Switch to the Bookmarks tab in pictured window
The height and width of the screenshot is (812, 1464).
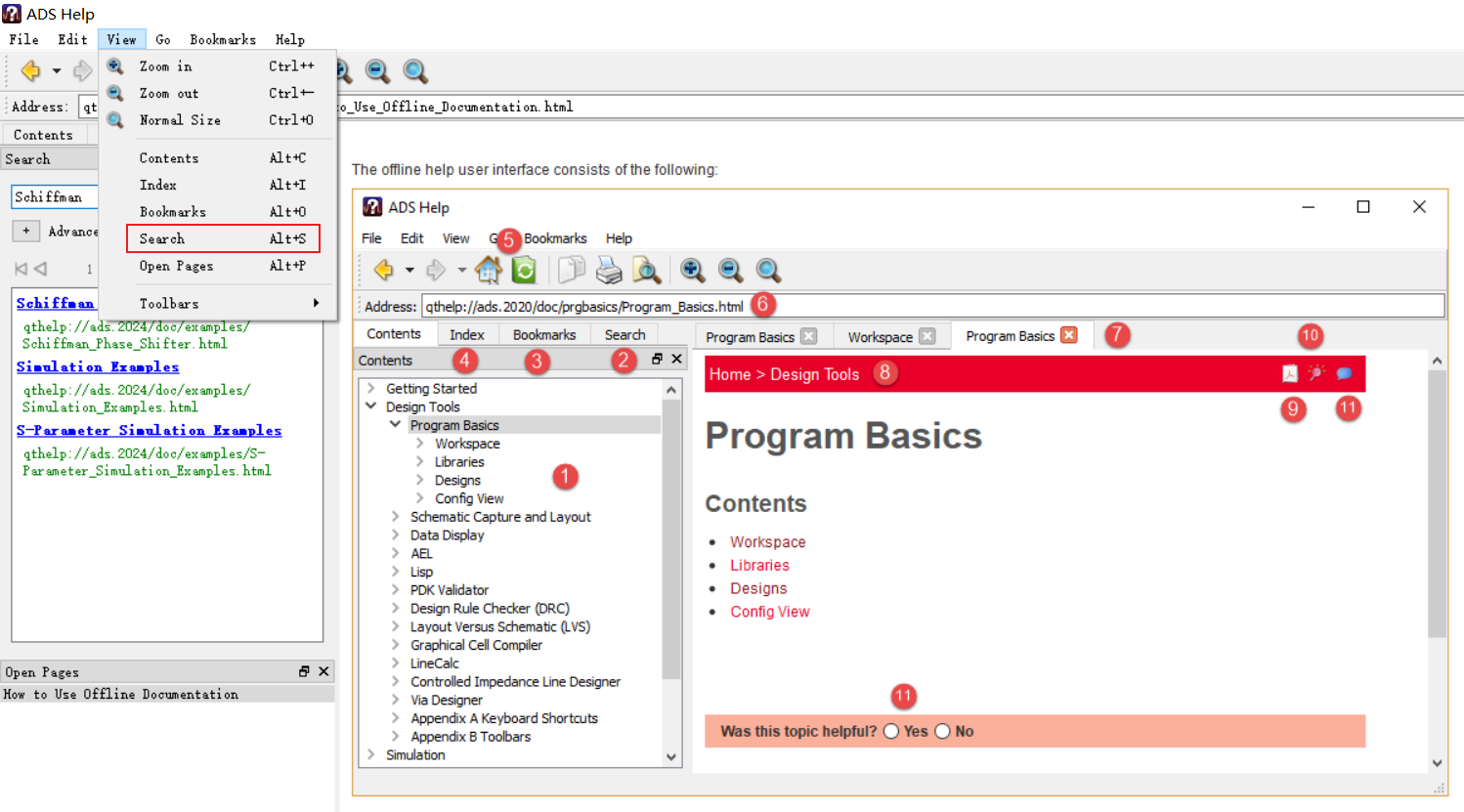544,334
